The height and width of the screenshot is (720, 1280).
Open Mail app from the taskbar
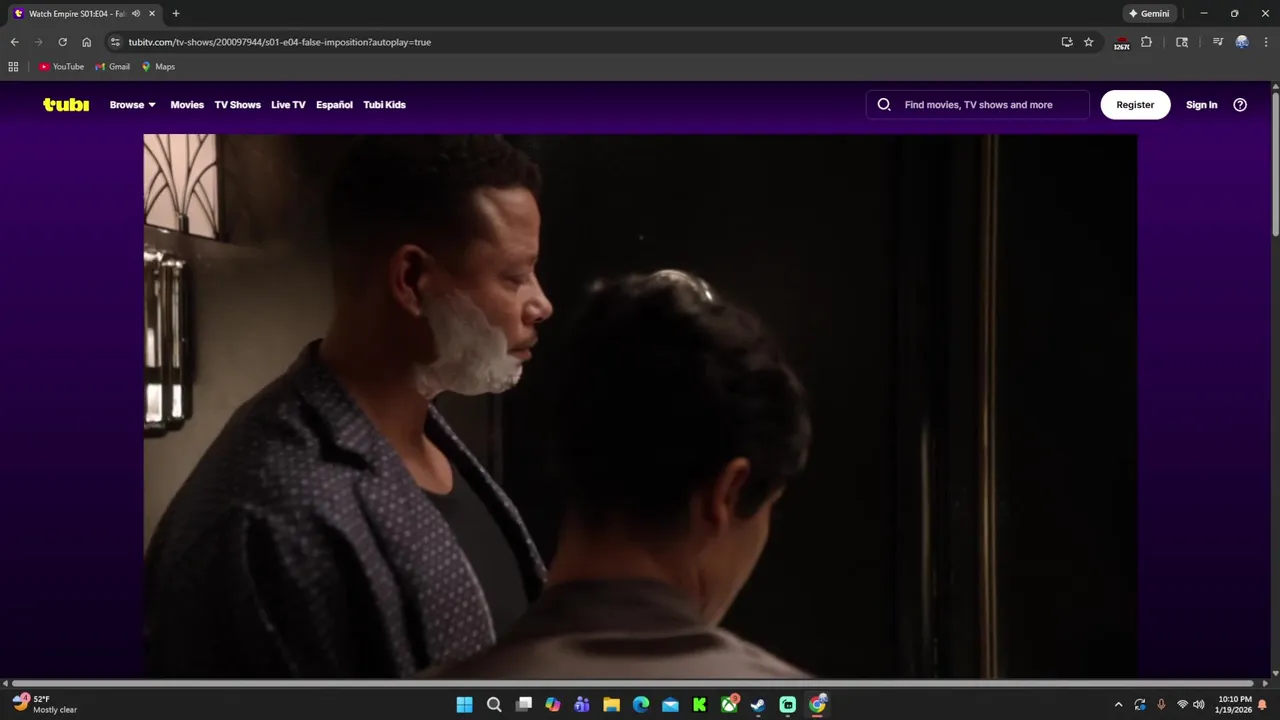pyautogui.click(x=670, y=705)
